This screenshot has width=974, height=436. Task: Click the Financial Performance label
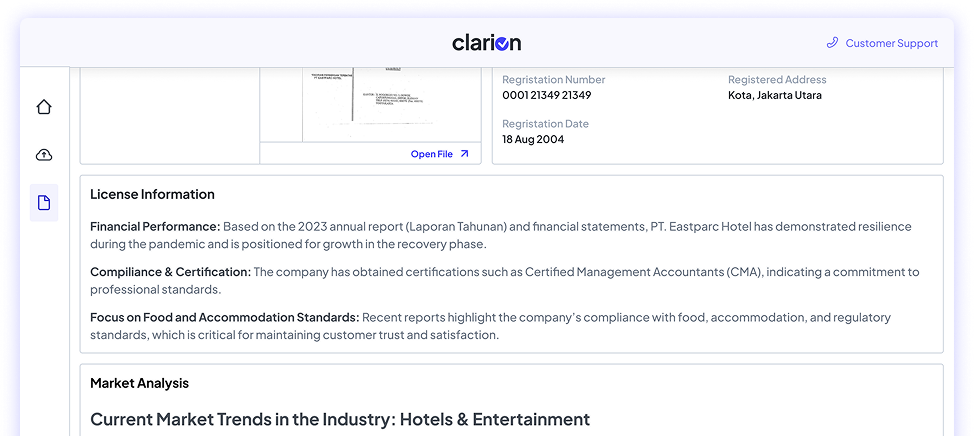click(155, 226)
